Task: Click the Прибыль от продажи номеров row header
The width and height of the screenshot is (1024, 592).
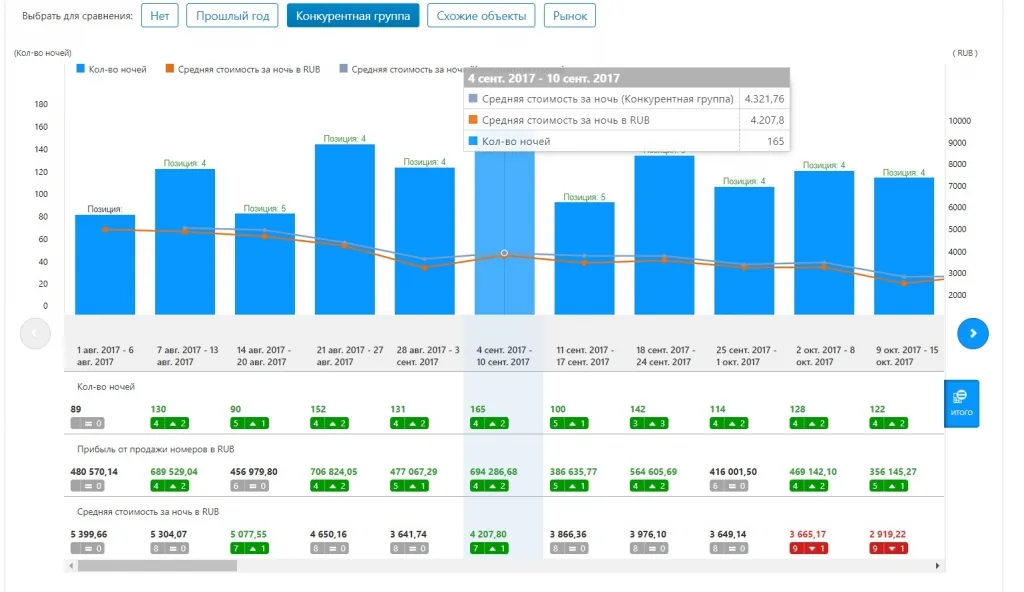Action: 155,449
